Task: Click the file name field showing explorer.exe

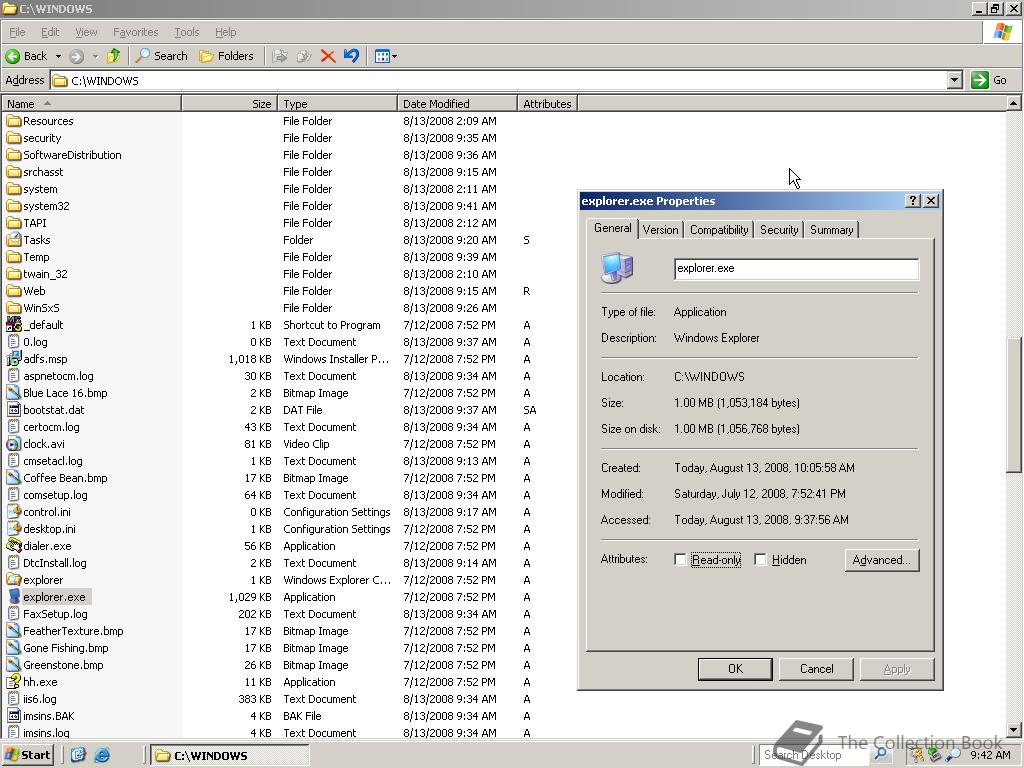Action: (x=795, y=268)
